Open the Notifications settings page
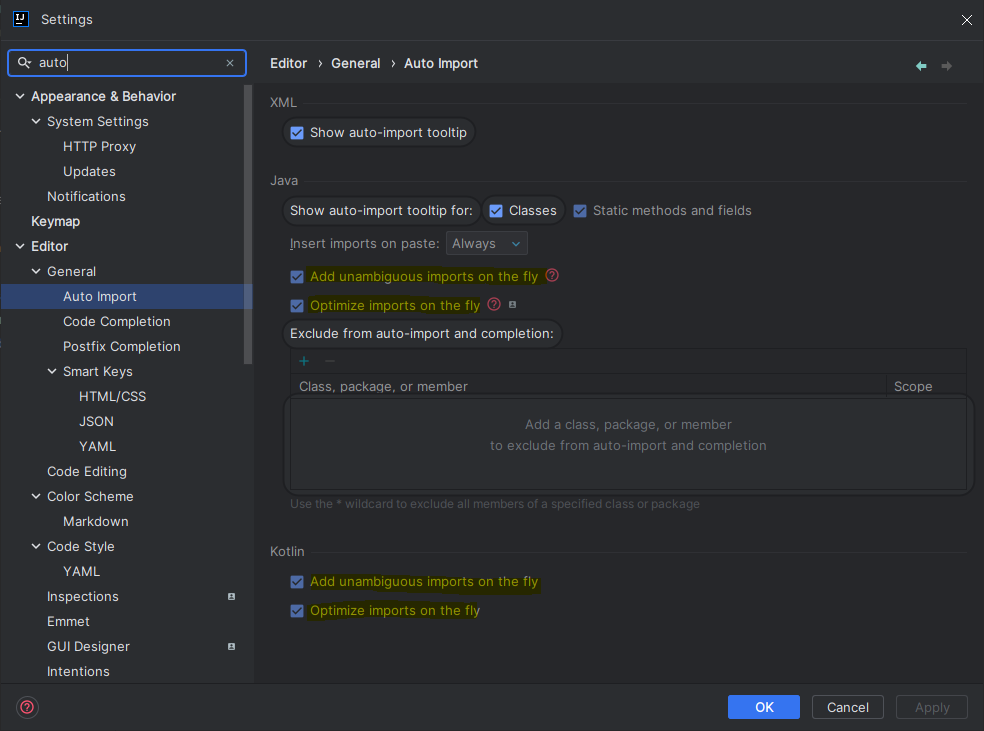984x731 pixels. (86, 196)
